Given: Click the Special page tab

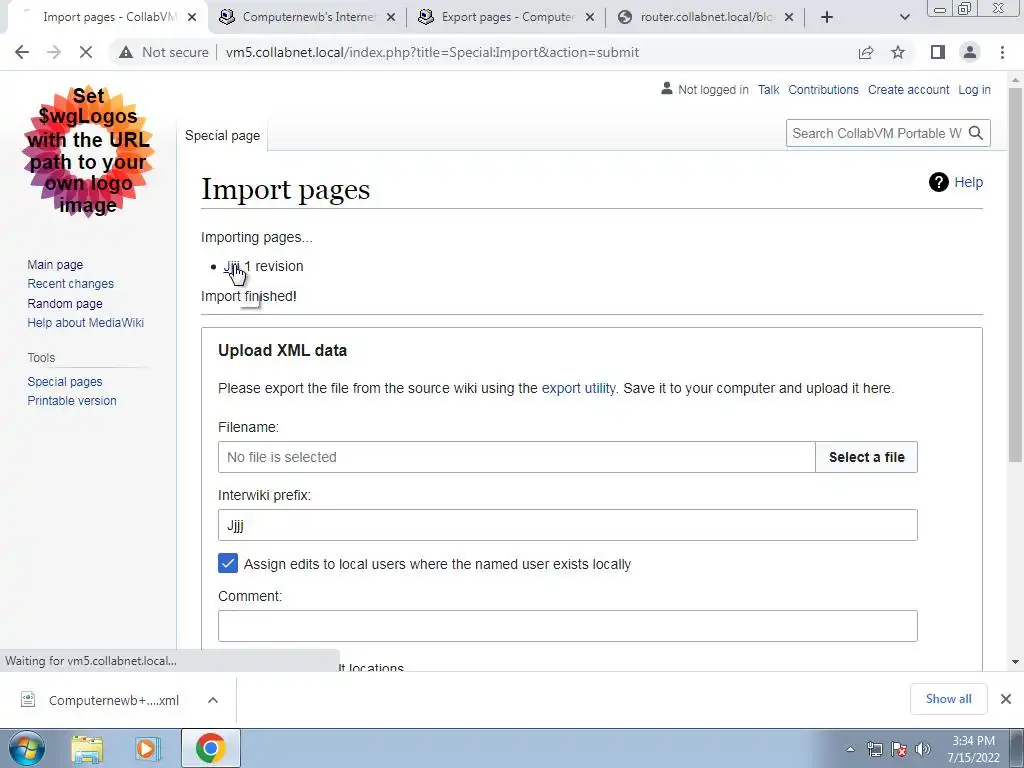Looking at the screenshot, I should coord(222,135).
